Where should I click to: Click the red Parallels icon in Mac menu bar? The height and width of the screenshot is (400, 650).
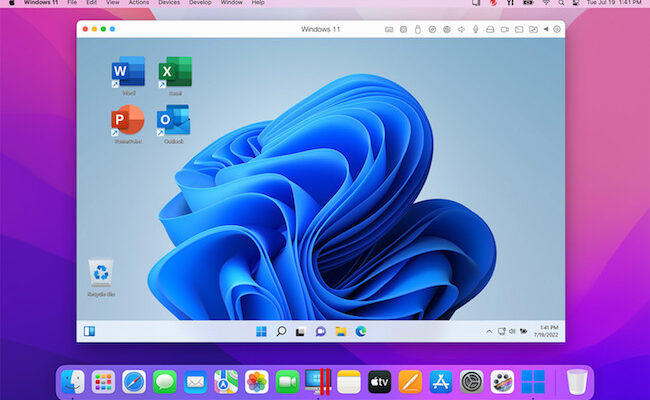[493, 2]
